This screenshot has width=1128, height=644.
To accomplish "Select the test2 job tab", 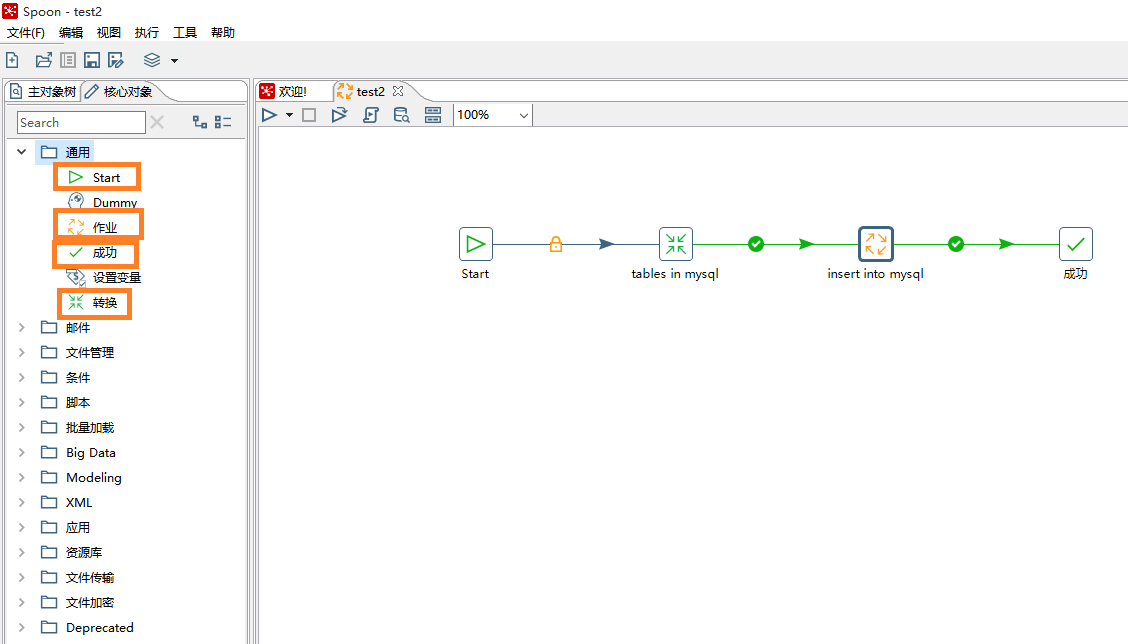I will (363, 91).
